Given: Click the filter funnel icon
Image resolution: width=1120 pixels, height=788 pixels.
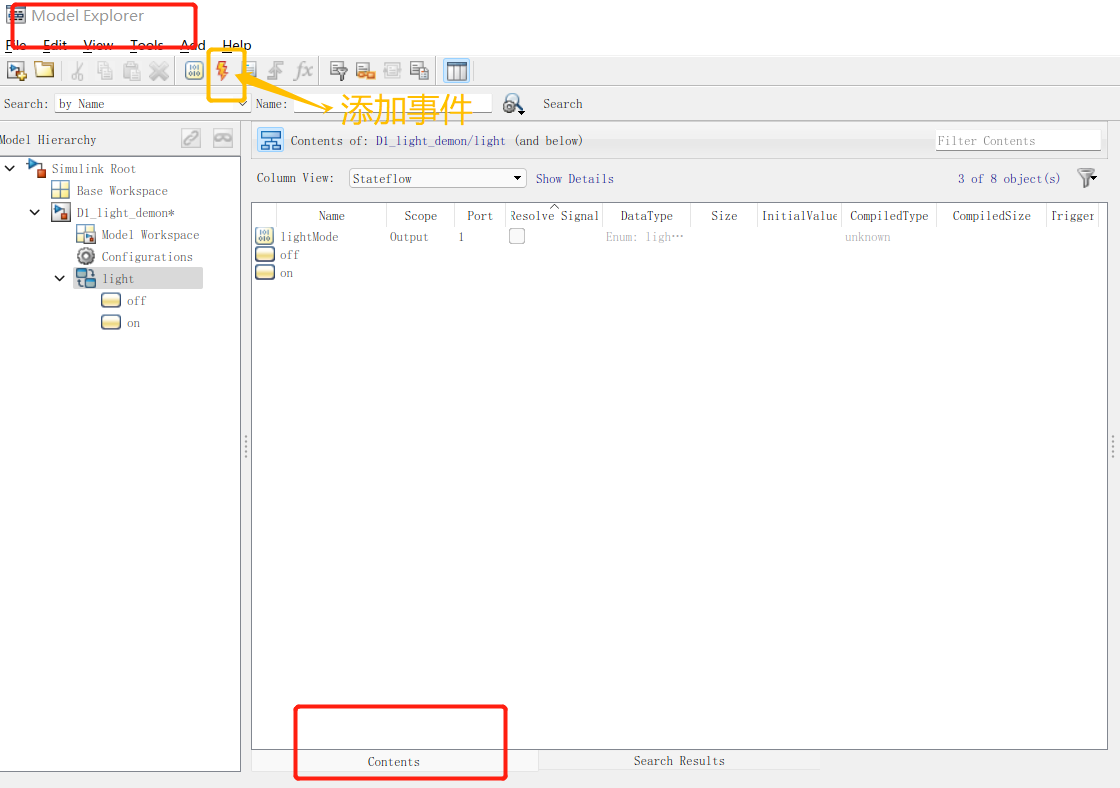Looking at the screenshot, I should 1087,178.
